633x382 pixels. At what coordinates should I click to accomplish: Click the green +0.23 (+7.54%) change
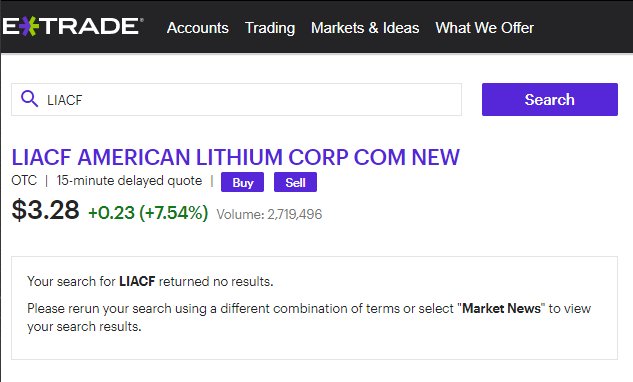[x=148, y=212]
